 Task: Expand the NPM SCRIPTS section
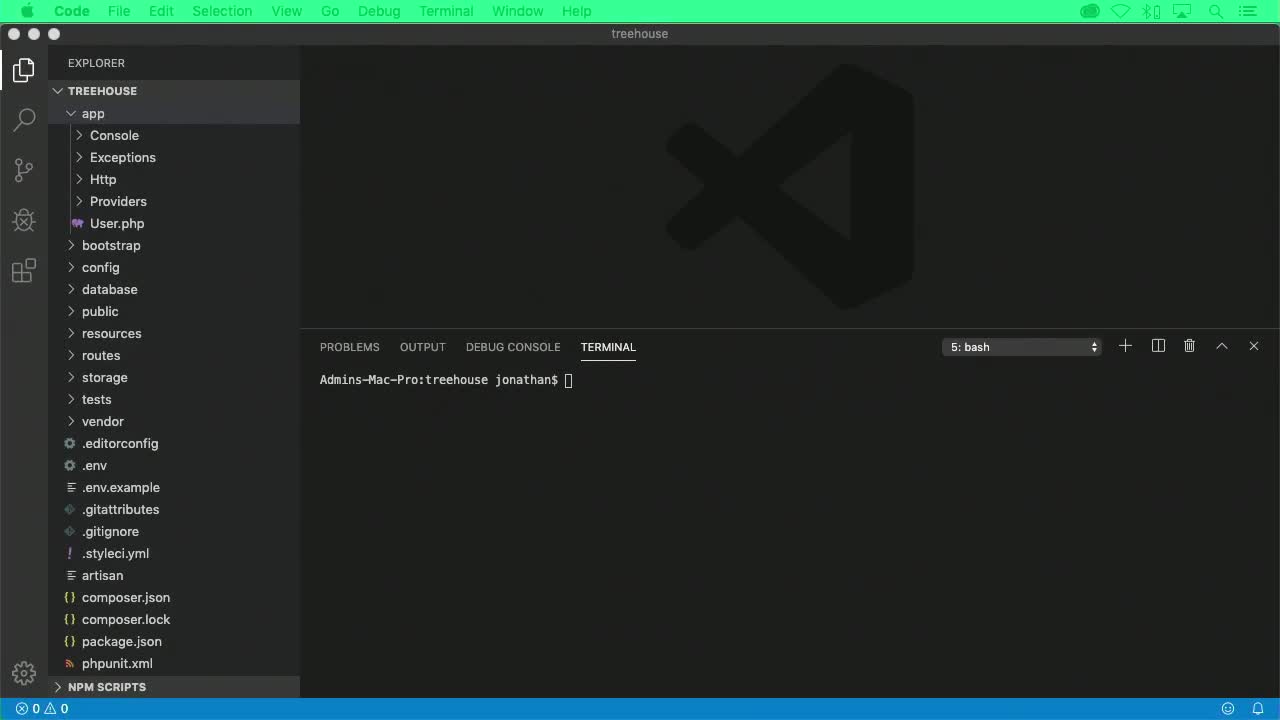175,687
